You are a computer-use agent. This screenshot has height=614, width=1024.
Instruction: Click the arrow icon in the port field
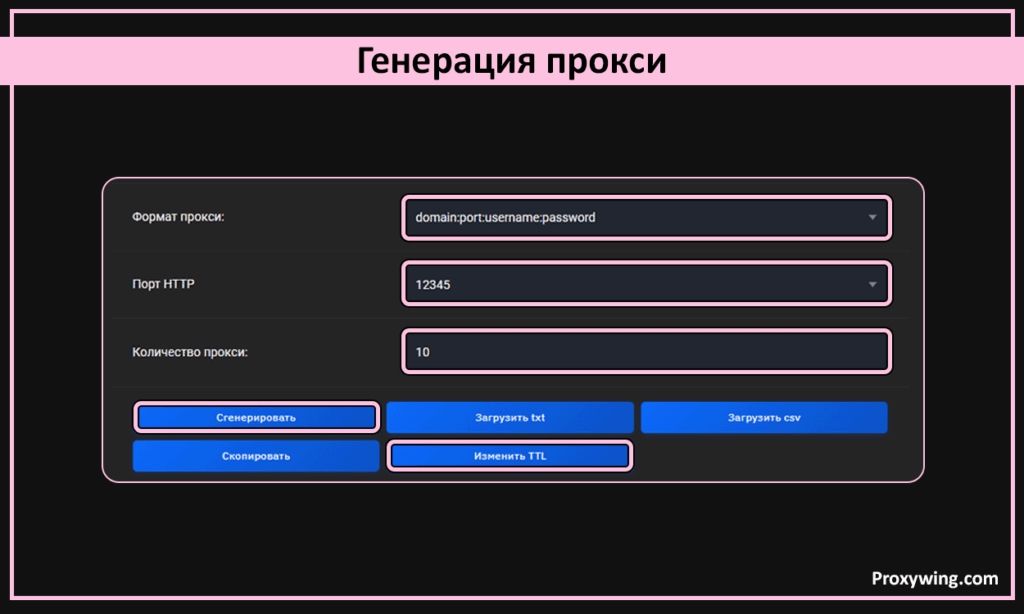click(872, 284)
